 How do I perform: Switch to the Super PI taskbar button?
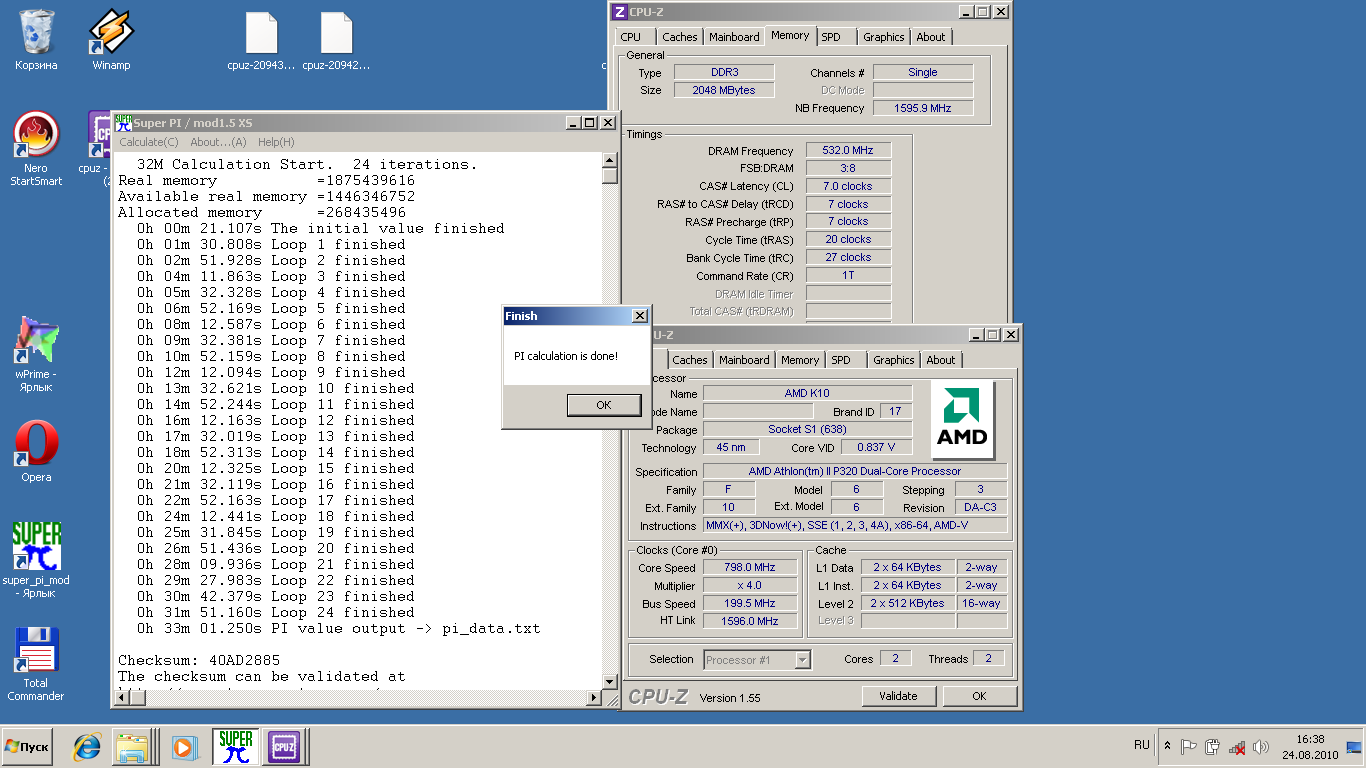tap(236, 746)
